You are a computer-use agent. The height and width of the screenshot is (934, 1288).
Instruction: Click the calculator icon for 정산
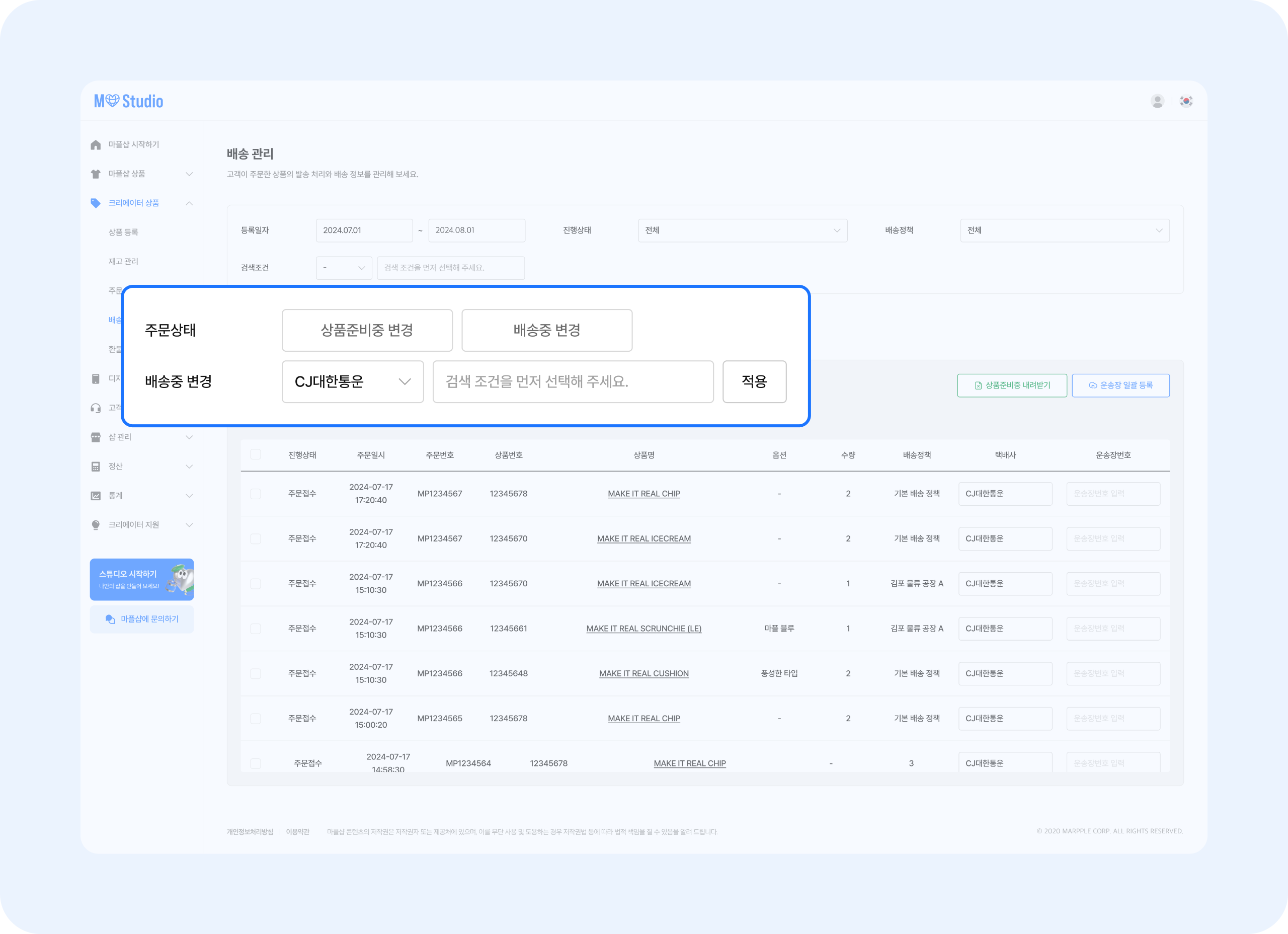click(x=96, y=466)
